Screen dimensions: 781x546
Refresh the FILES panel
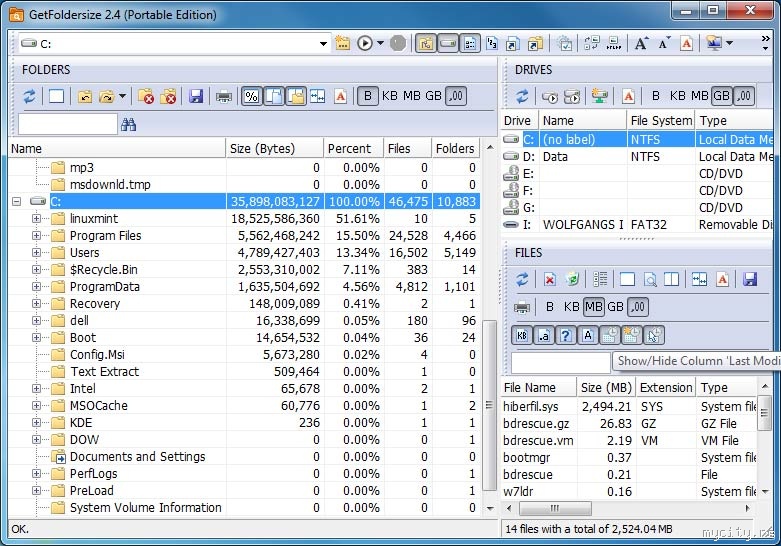click(x=522, y=279)
